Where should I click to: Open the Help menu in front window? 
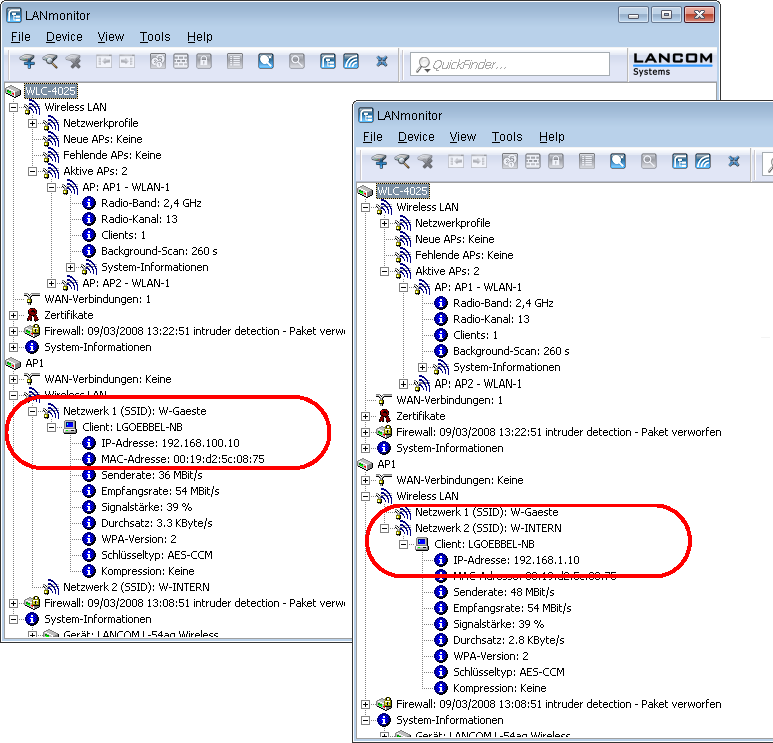pyautogui.click(x=552, y=136)
